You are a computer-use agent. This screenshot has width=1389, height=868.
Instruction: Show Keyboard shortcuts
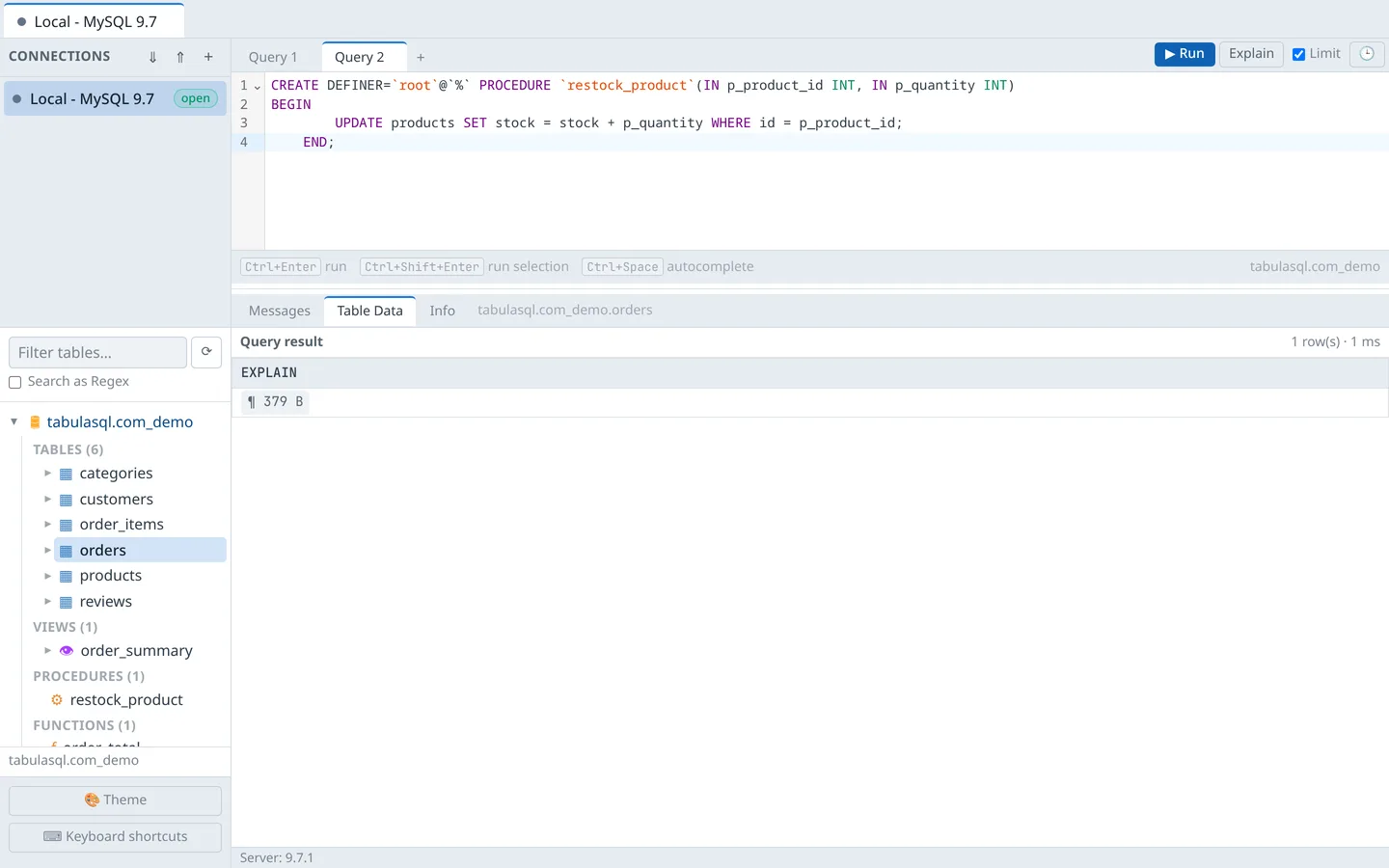115,837
